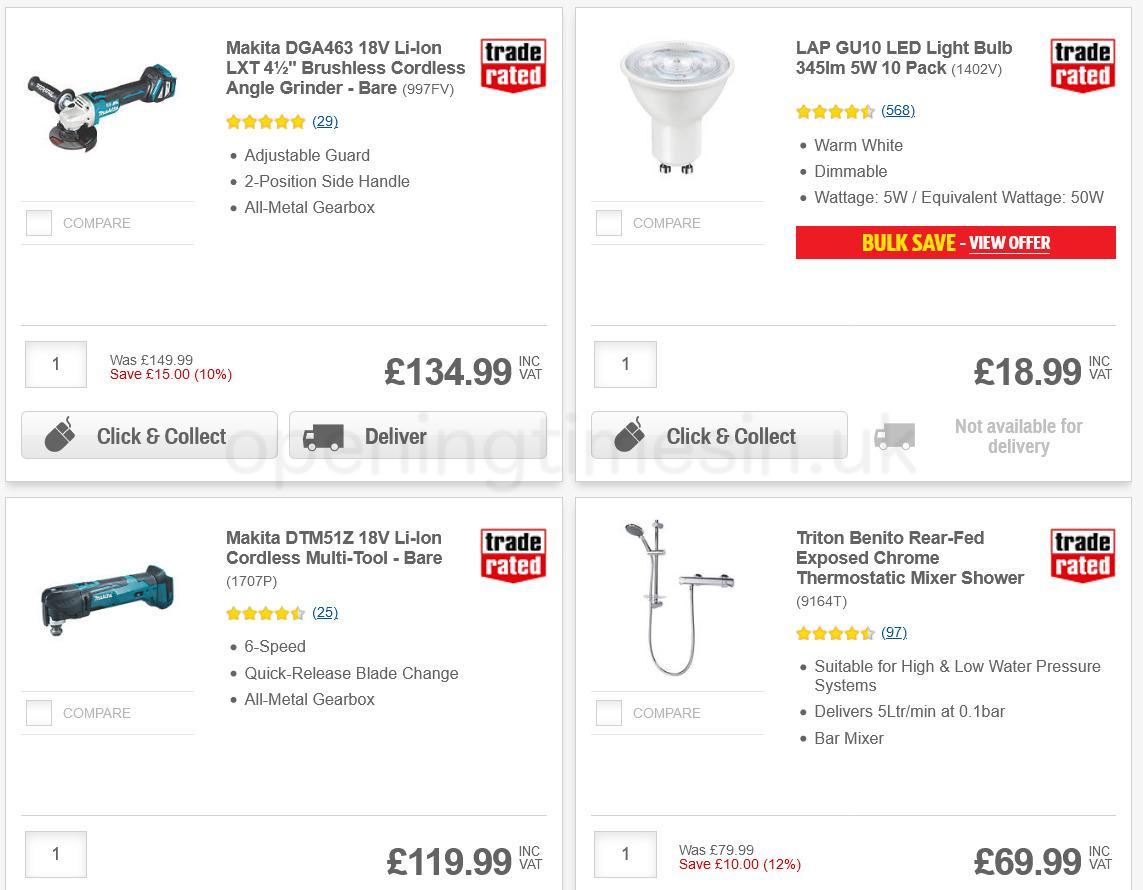Select the Click & Collect icon for Makita angle grinder
This screenshot has height=890, width=1143.
[x=60, y=435]
